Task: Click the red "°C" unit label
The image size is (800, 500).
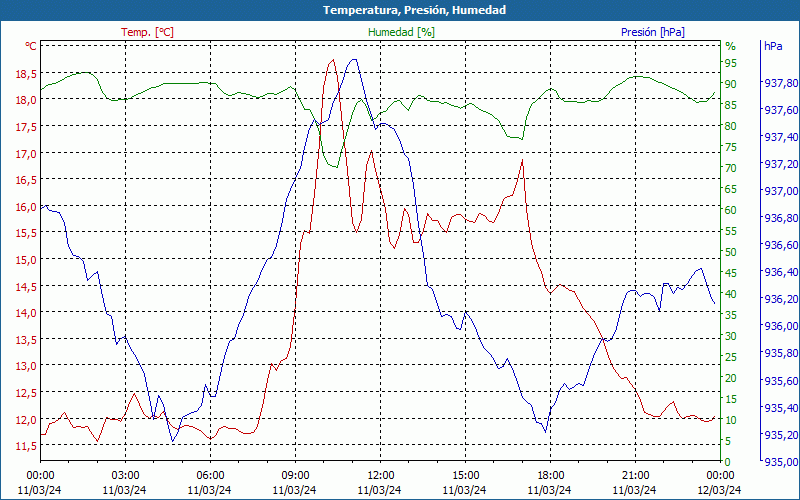Action: 31,46
